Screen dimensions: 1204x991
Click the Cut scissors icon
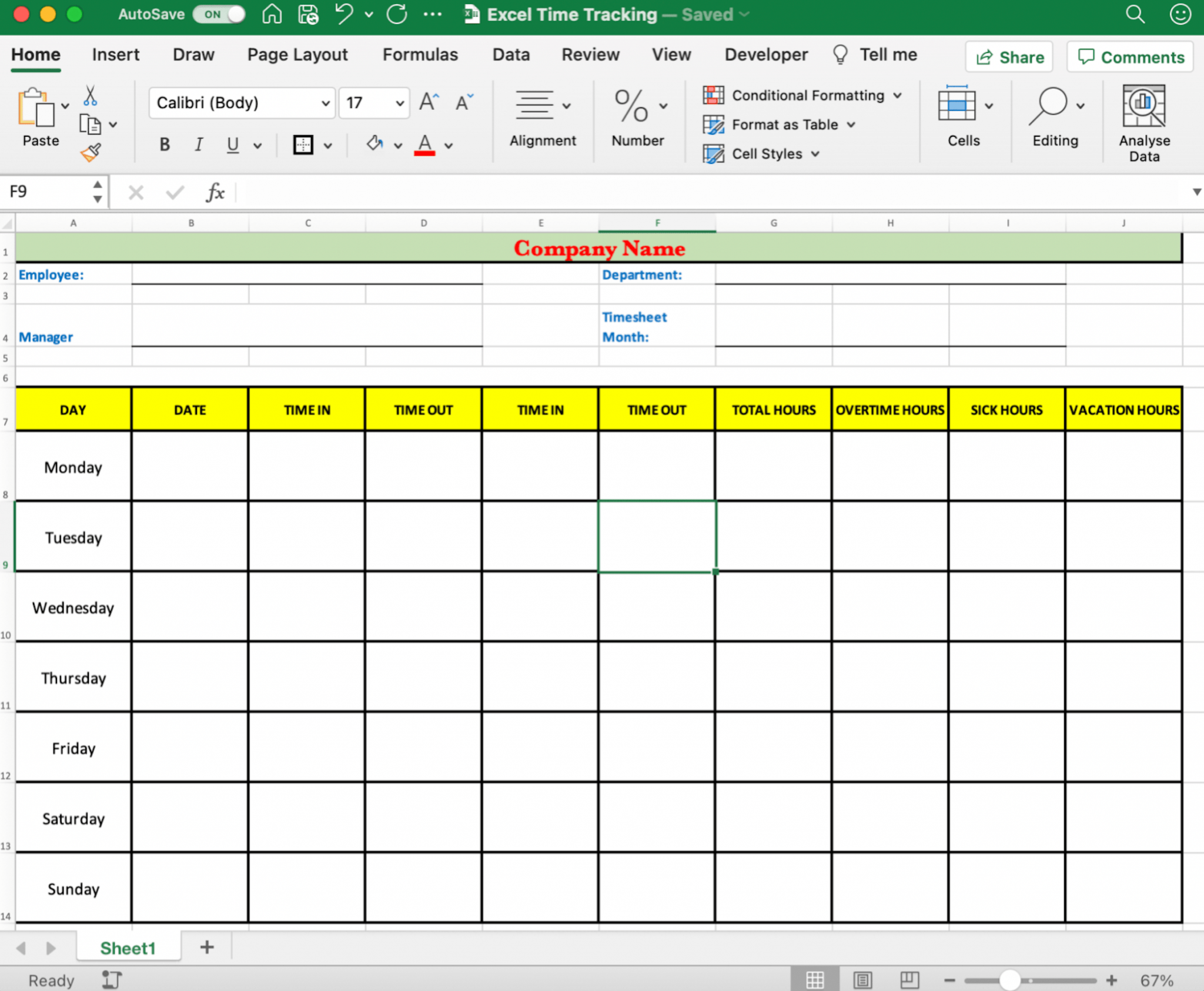point(90,95)
